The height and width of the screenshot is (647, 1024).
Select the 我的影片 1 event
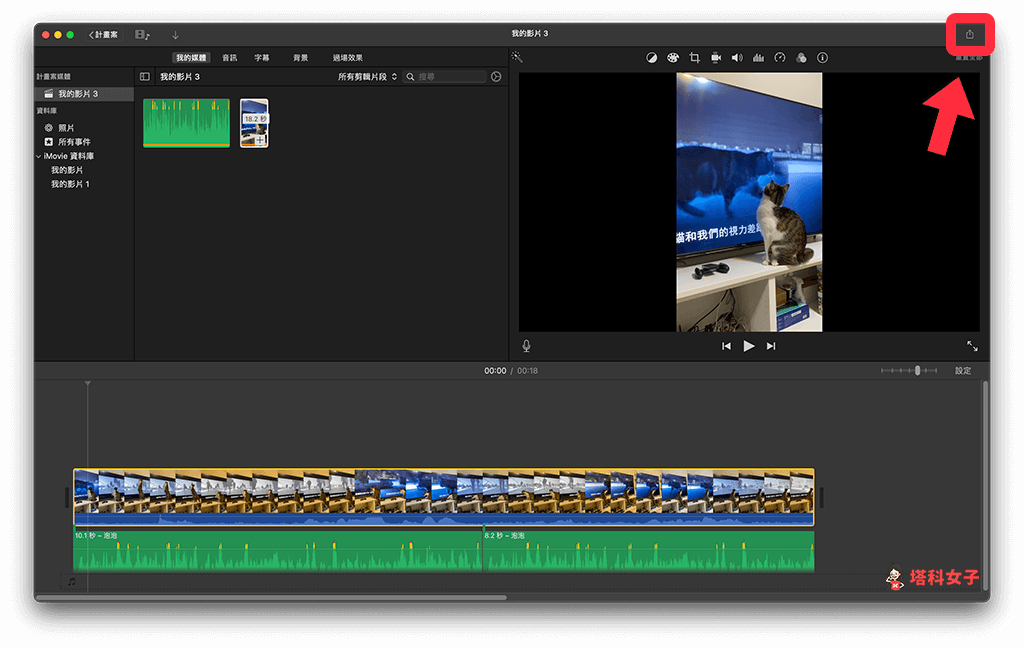click(x=70, y=184)
